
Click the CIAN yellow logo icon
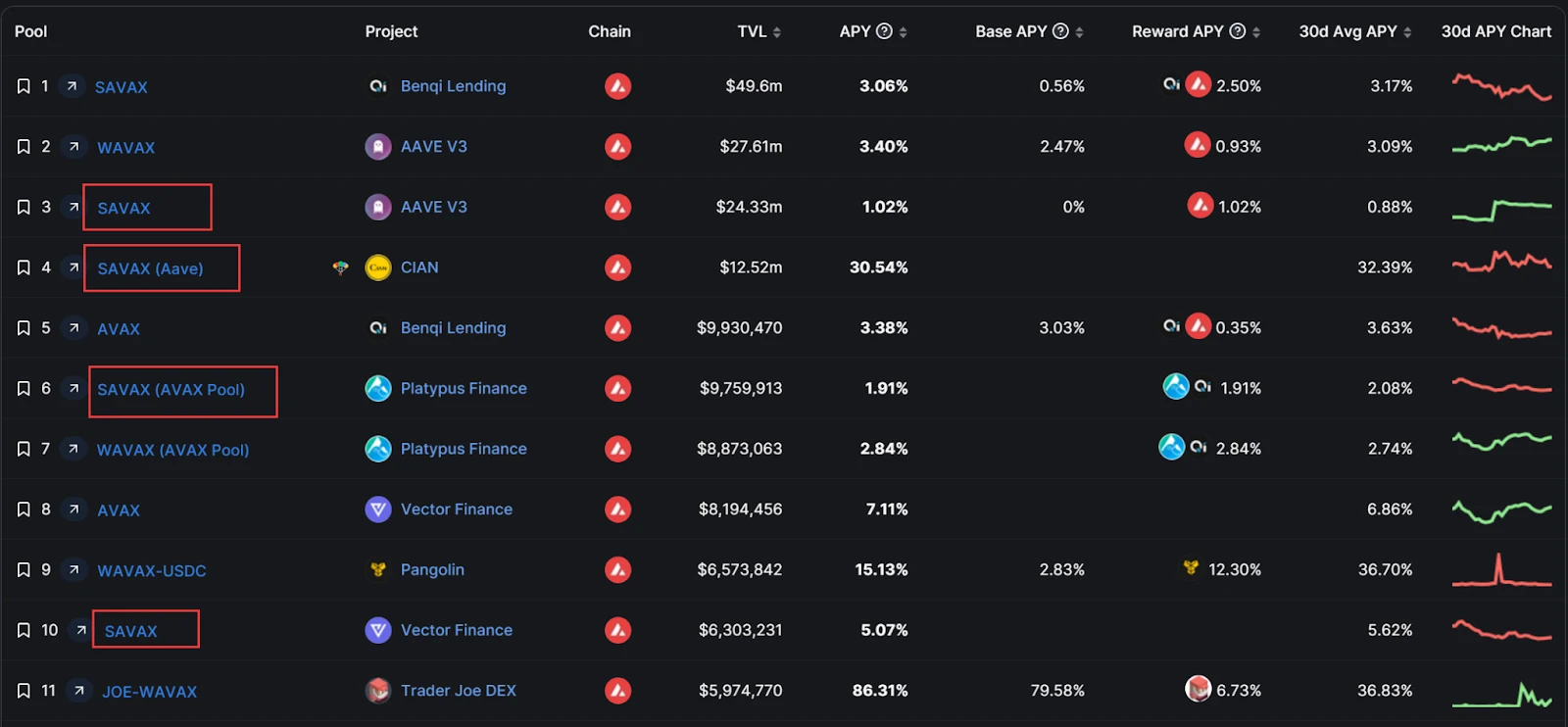[378, 267]
